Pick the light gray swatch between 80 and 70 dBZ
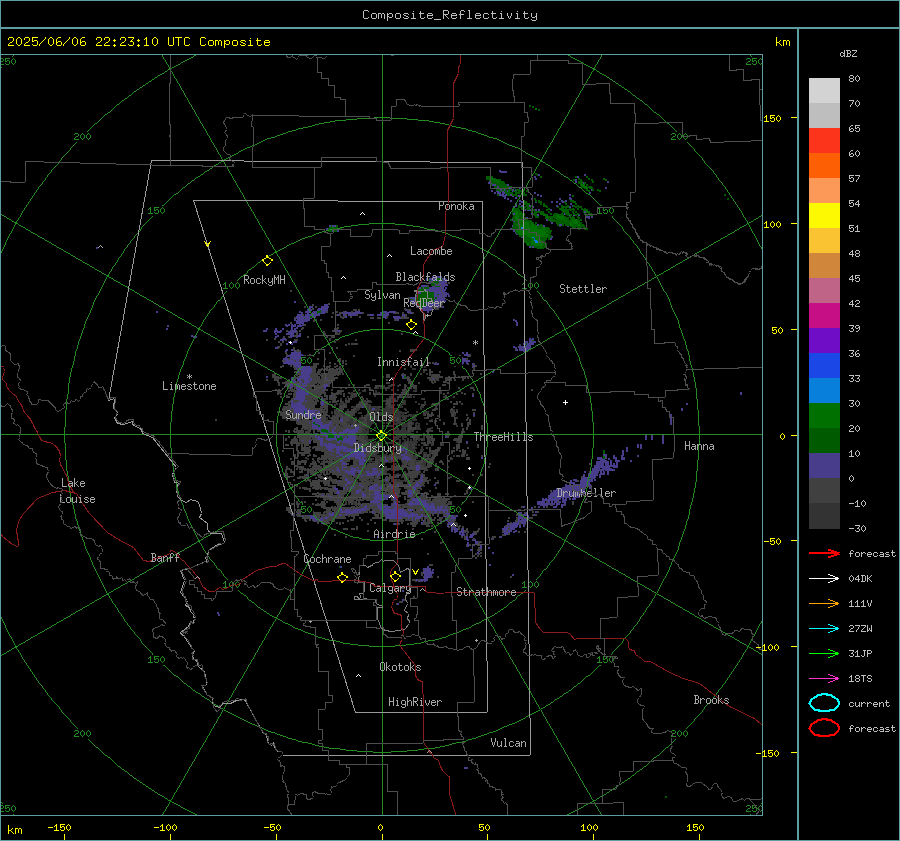Image resolution: width=900 pixels, height=841 pixels. tap(824, 91)
